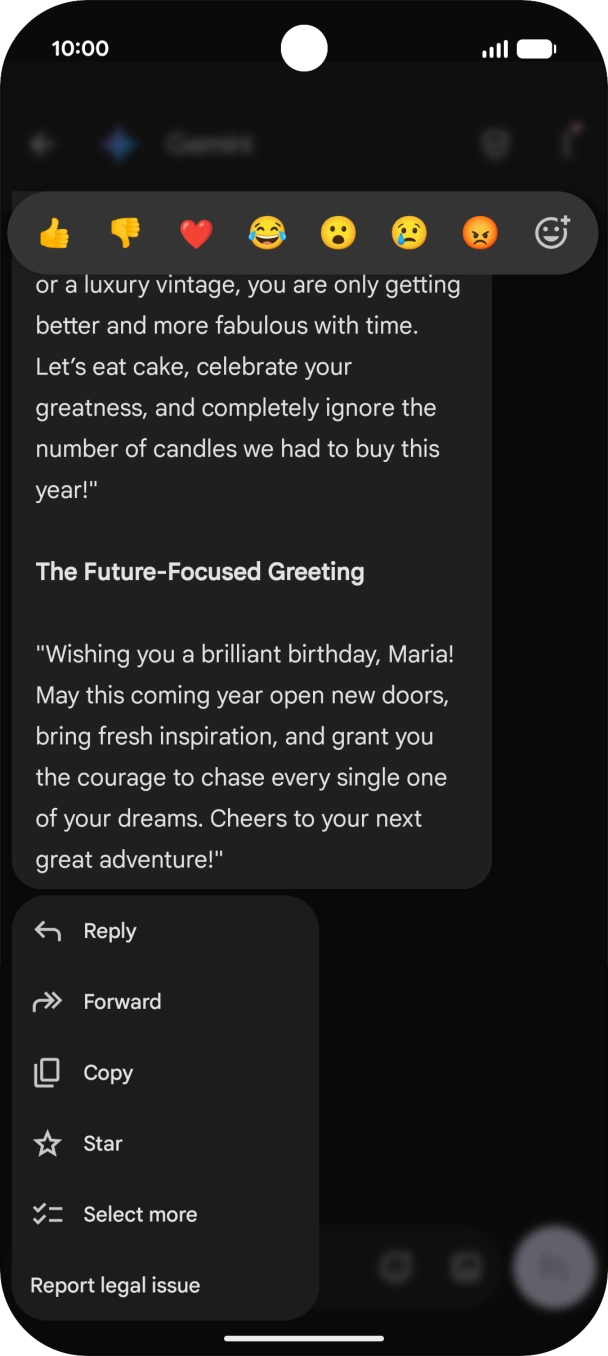Tap Select more option
The width and height of the screenshot is (608, 1356).
(x=166, y=1215)
